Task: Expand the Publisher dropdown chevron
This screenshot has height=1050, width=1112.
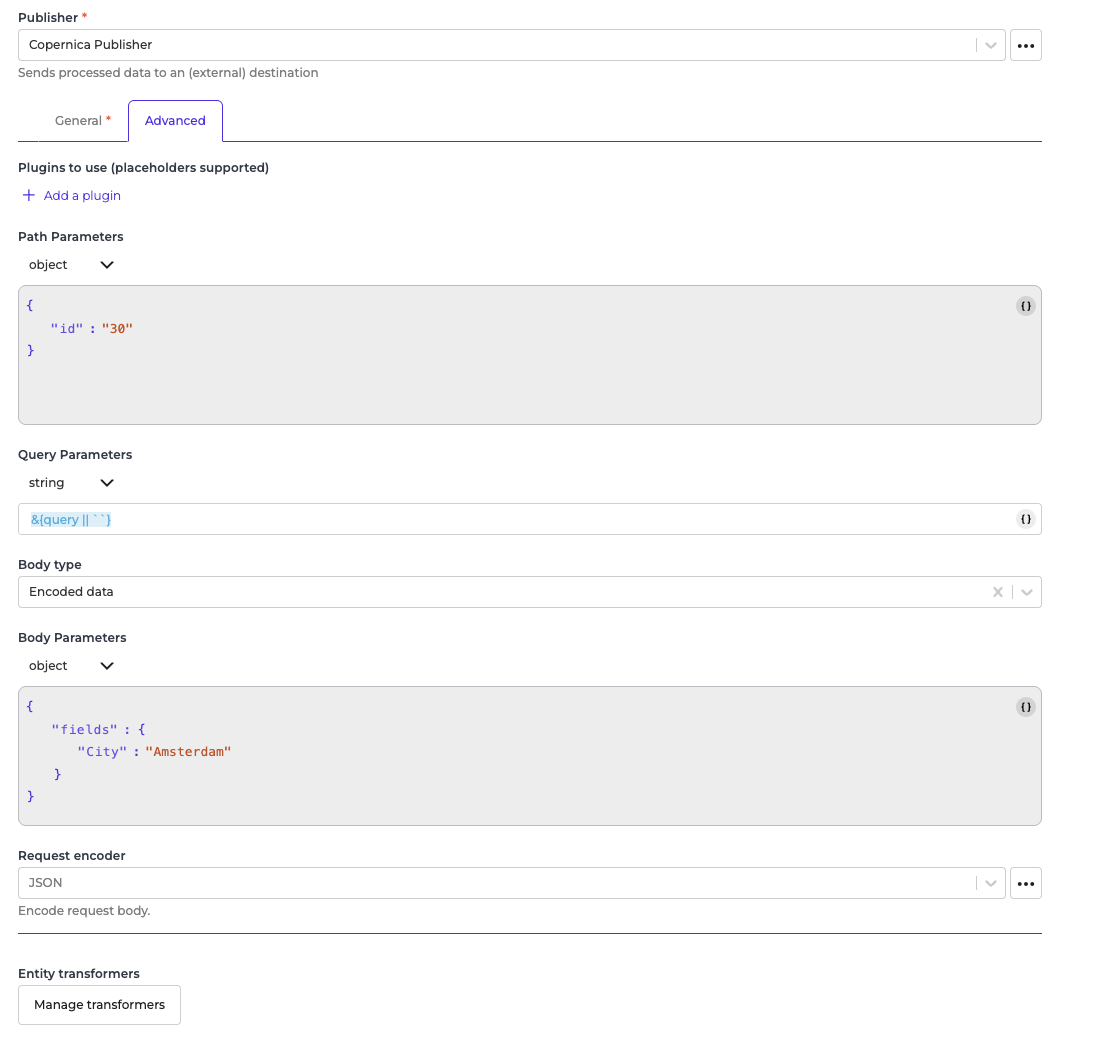Action: tap(990, 45)
